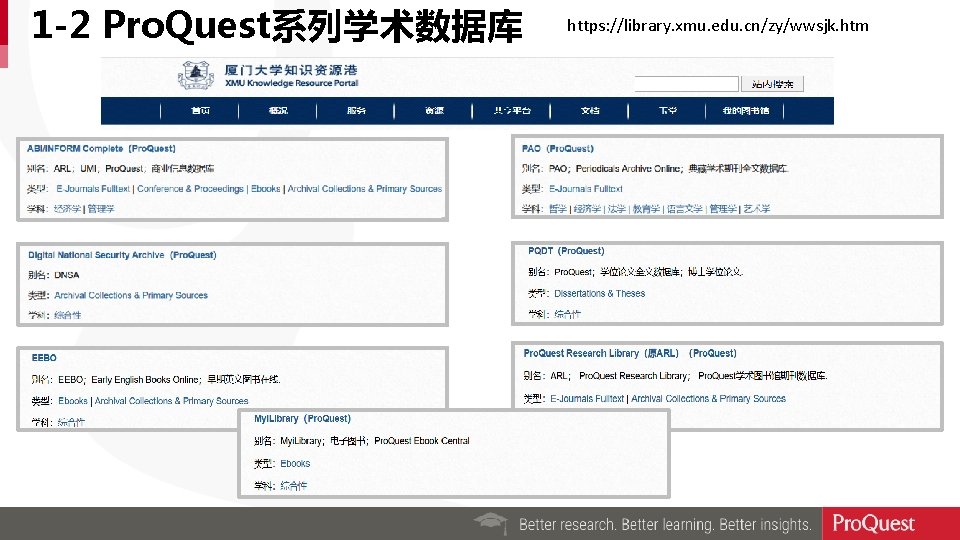The width and height of the screenshot is (960, 540).
Task: Click the Dissertations & Theses type link
Action: (599, 294)
